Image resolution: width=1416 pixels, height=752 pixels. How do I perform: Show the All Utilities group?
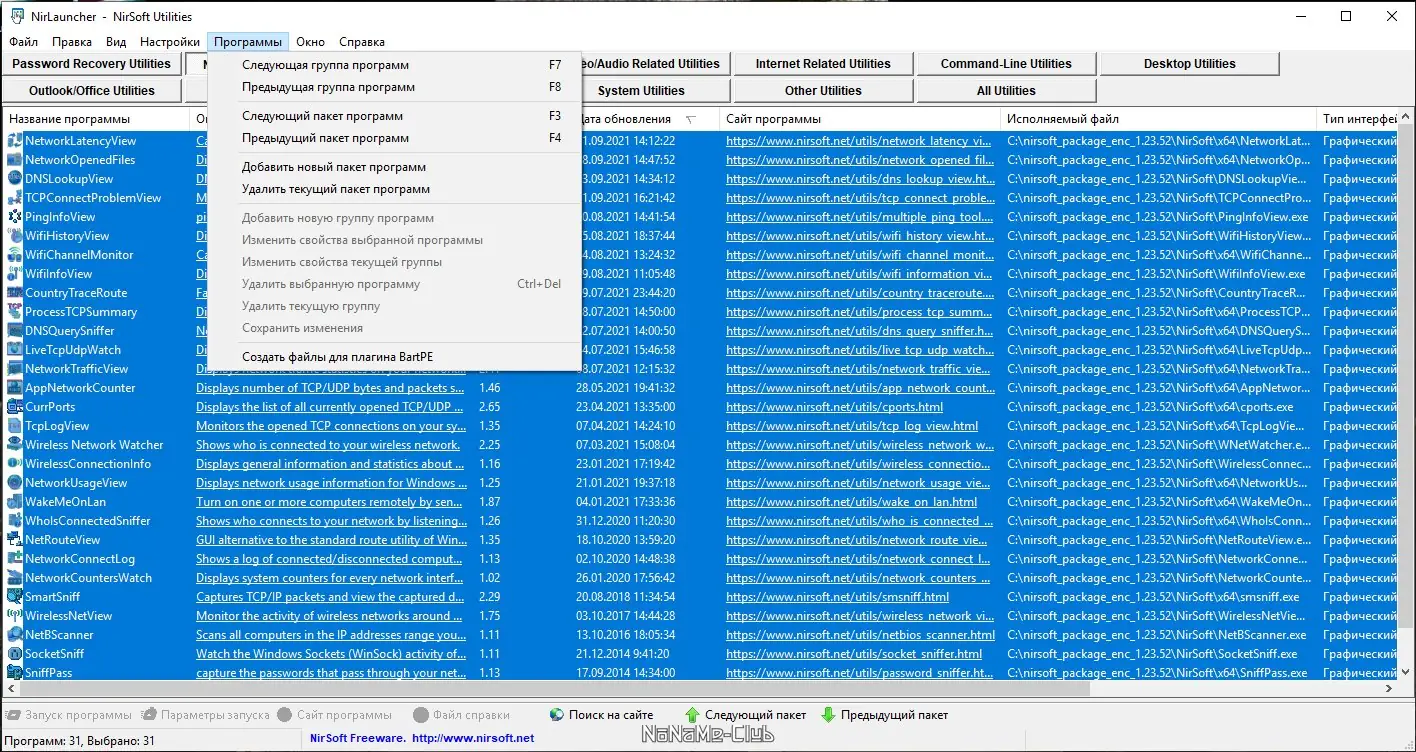coord(1006,91)
